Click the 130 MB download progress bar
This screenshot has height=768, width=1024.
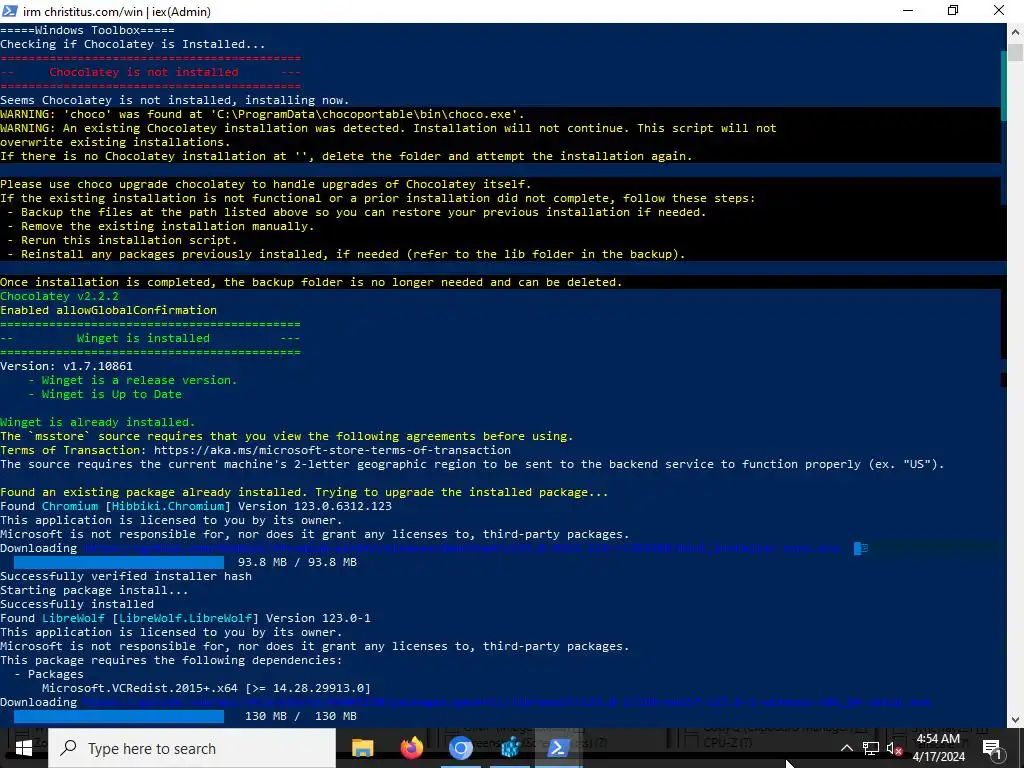[119, 716]
